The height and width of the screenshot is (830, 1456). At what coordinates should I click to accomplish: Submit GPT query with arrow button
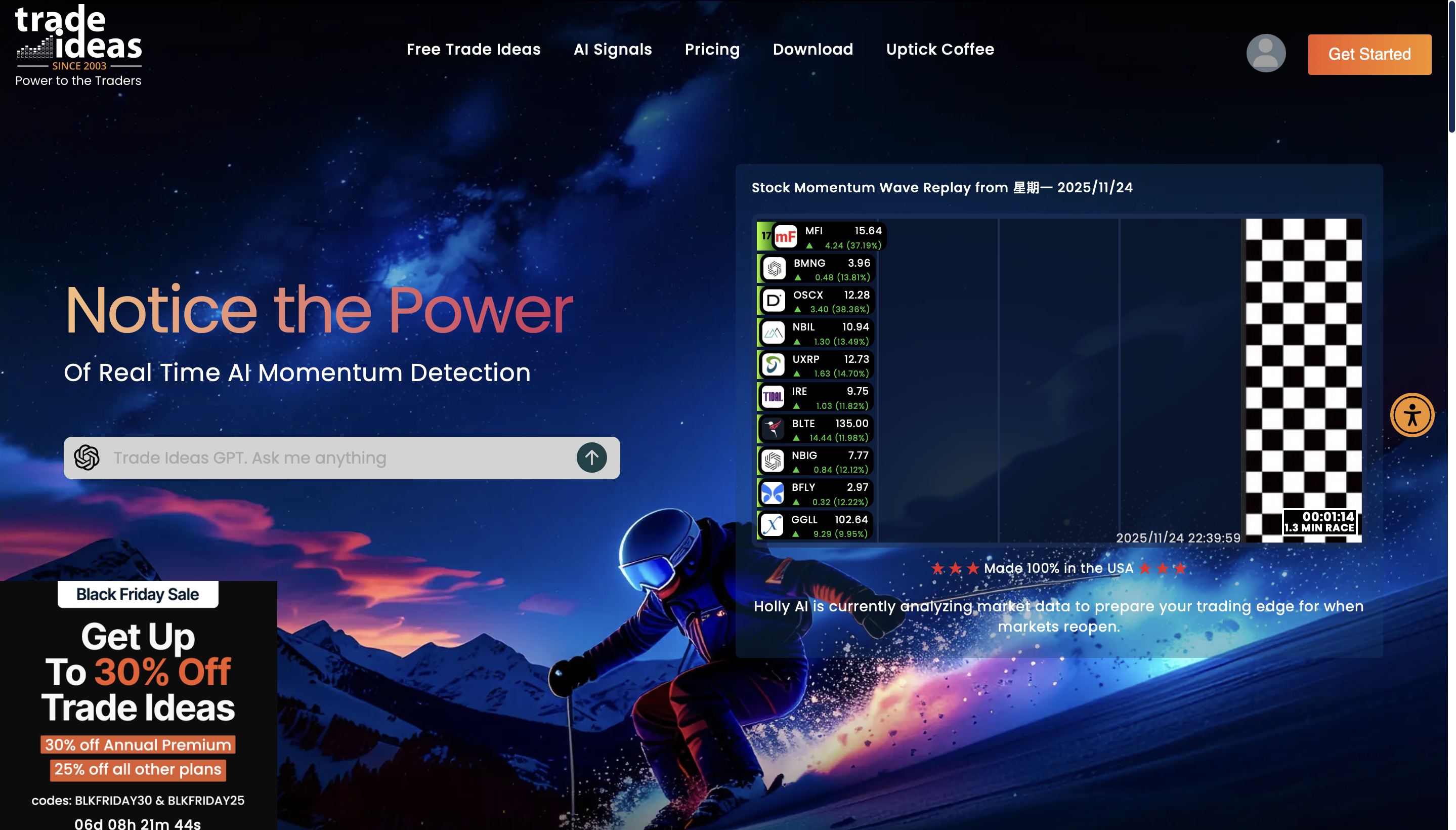click(x=591, y=458)
